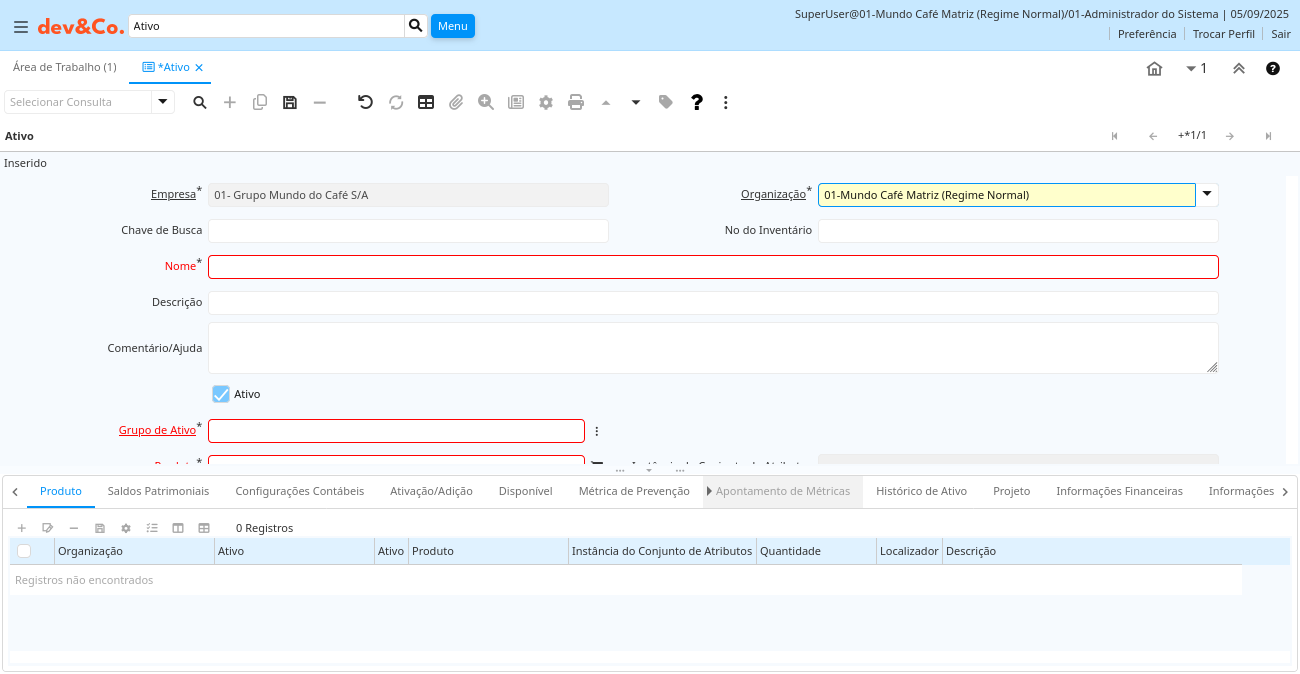Open the Configurações Contábeis tab
1300x674 pixels.
300,491
